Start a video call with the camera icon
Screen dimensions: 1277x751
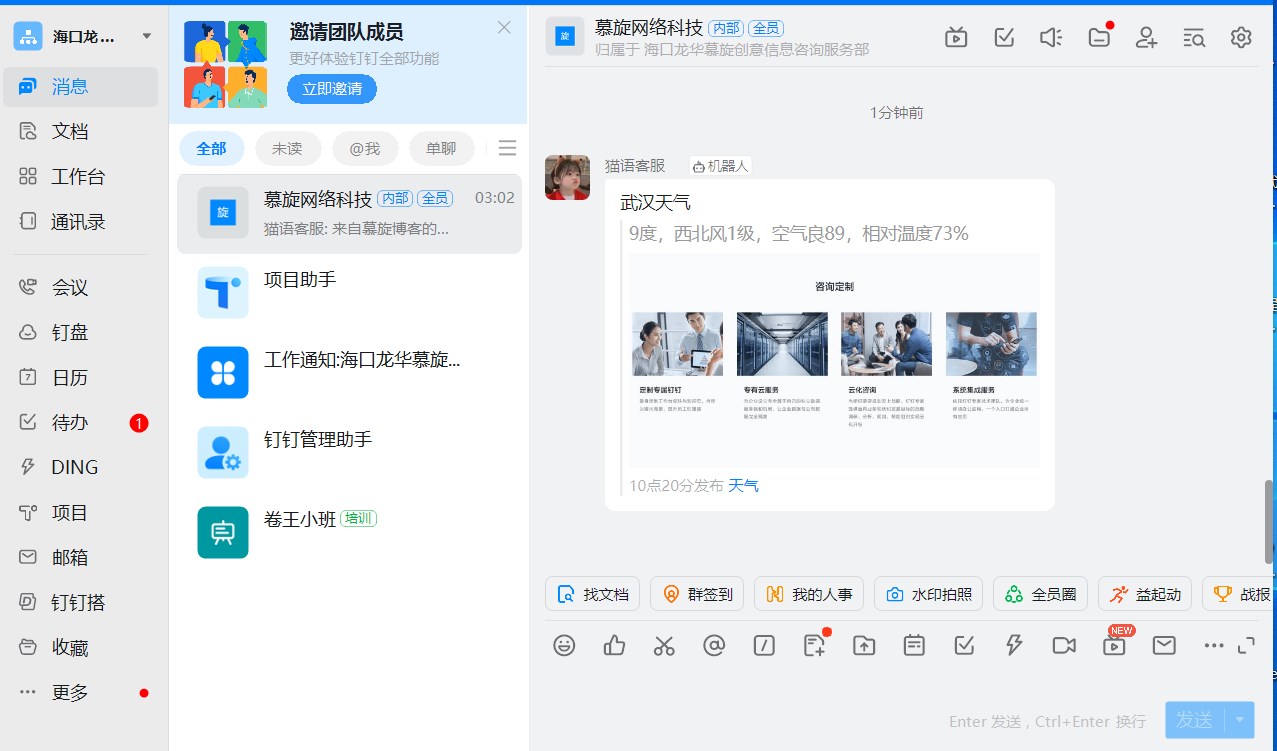(x=1064, y=646)
